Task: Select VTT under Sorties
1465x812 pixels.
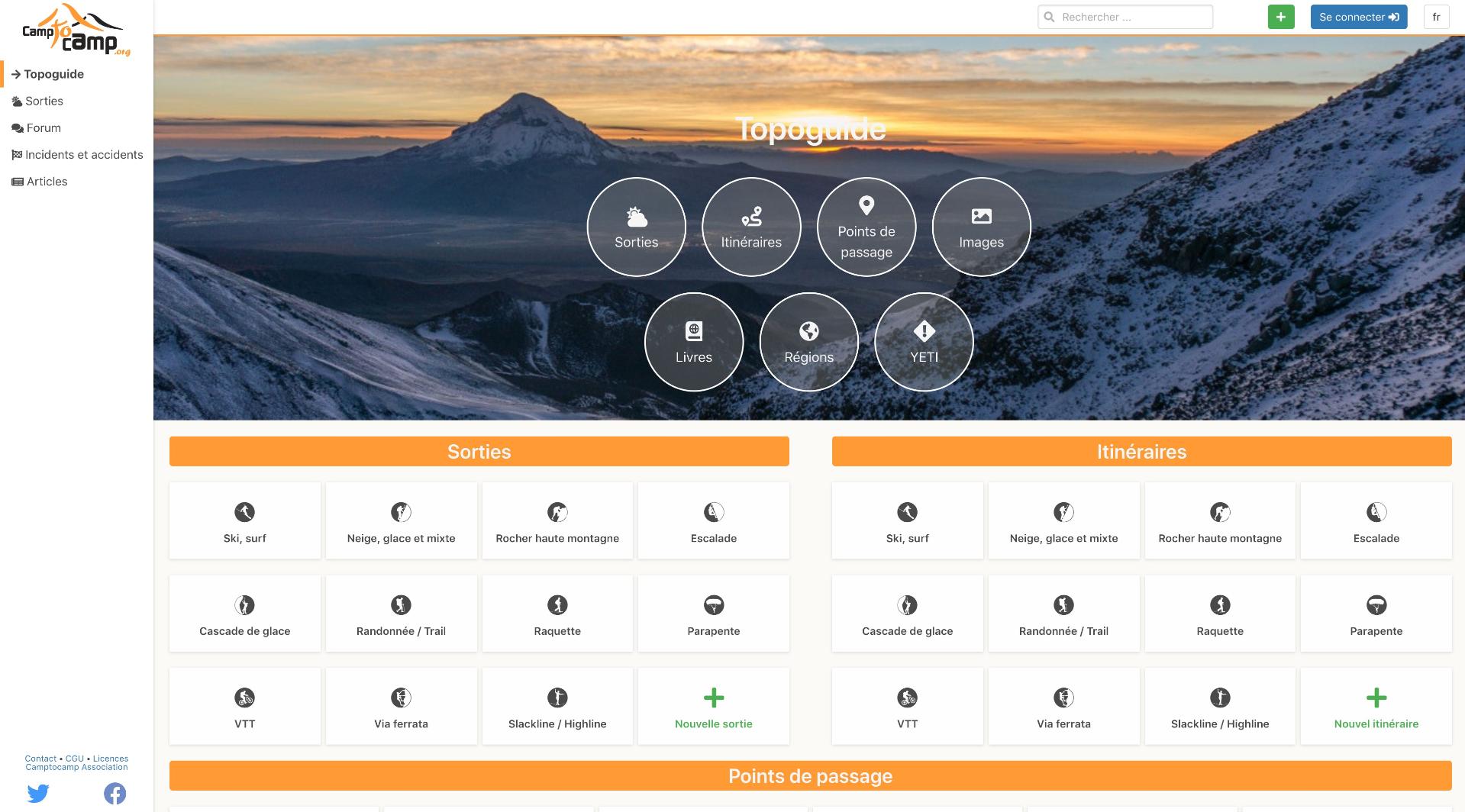Action: 245,707
